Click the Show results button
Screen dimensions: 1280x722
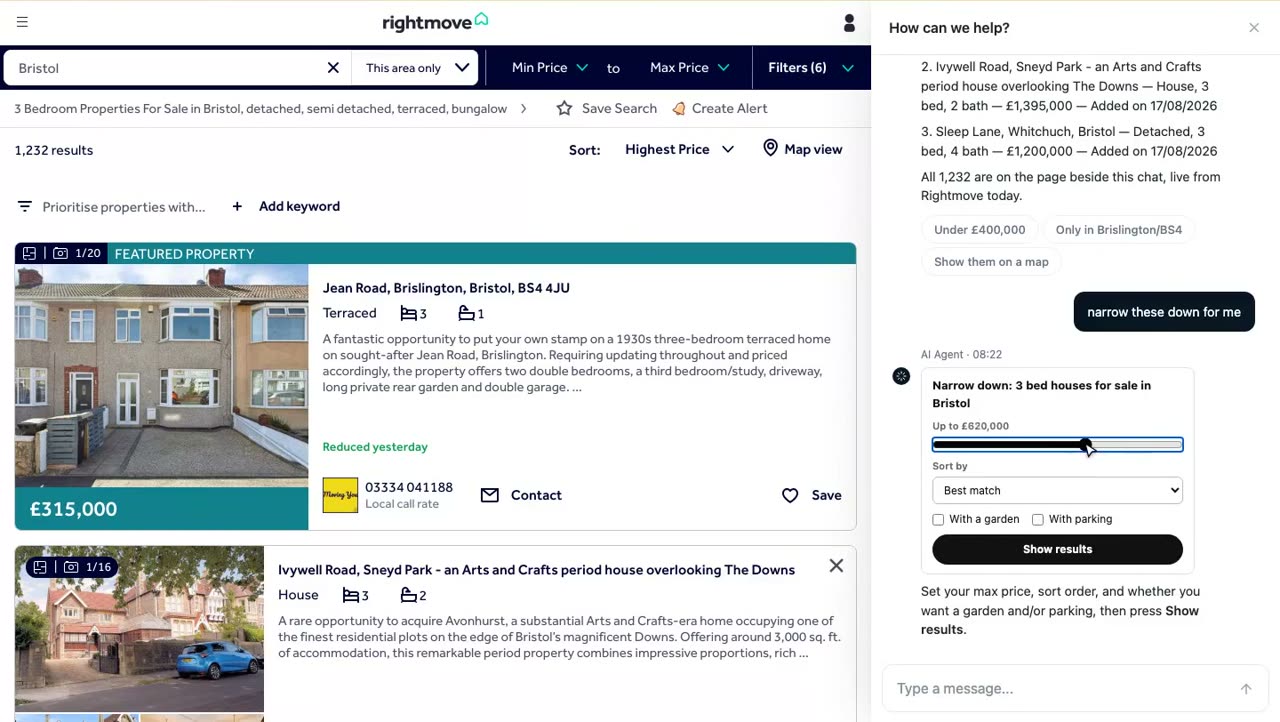pyautogui.click(x=1057, y=549)
